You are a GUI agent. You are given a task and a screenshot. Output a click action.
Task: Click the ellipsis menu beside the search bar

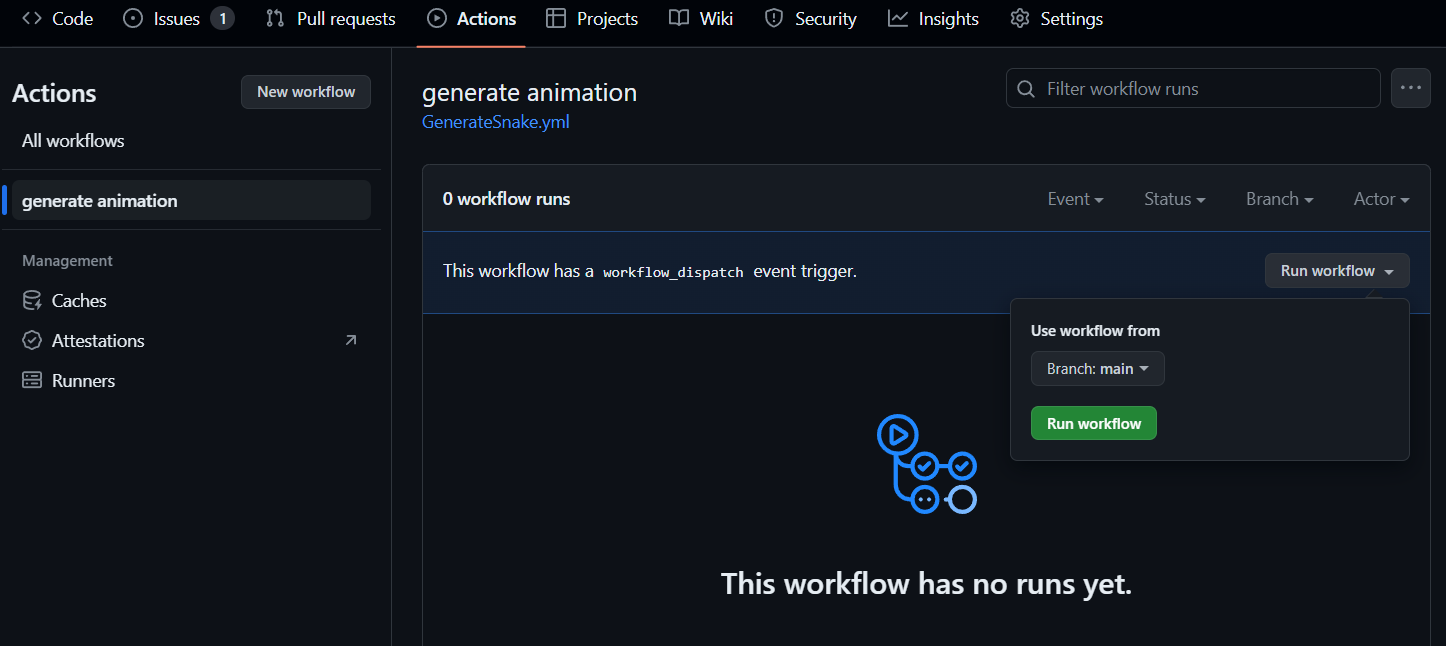tap(1411, 88)
